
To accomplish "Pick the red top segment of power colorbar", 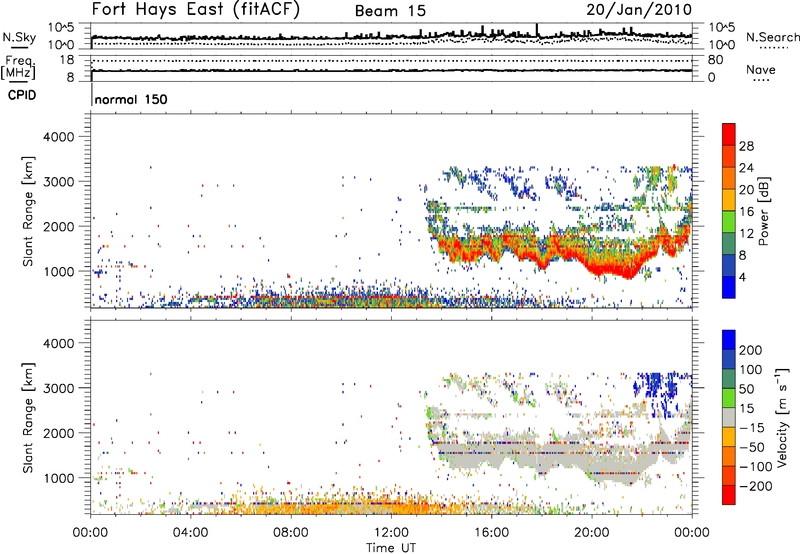I will (x=729, y=134).
